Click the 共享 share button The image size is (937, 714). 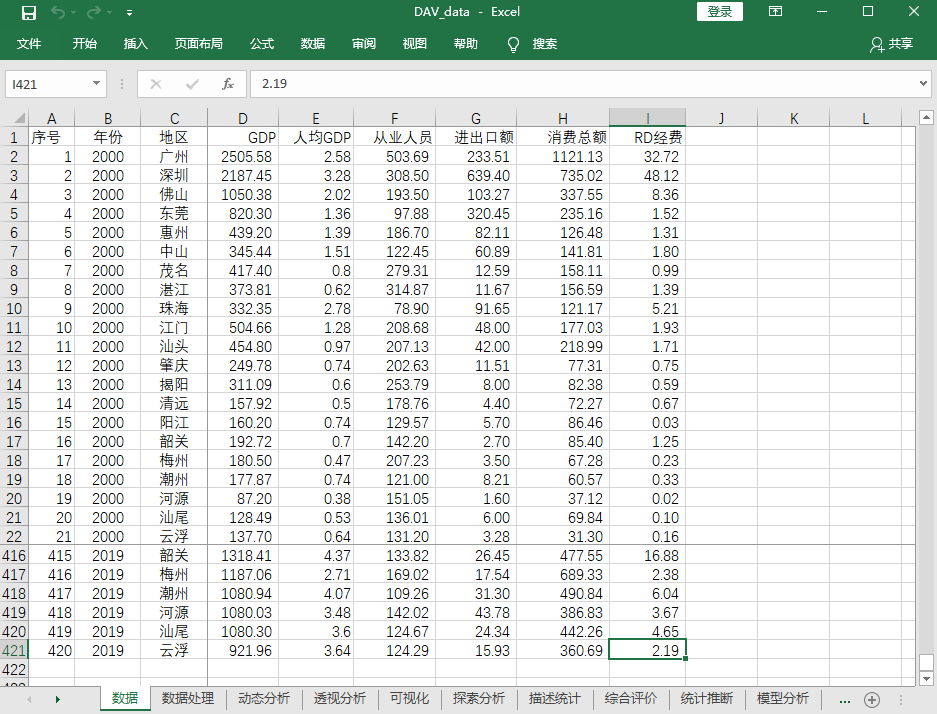[892, 44]
